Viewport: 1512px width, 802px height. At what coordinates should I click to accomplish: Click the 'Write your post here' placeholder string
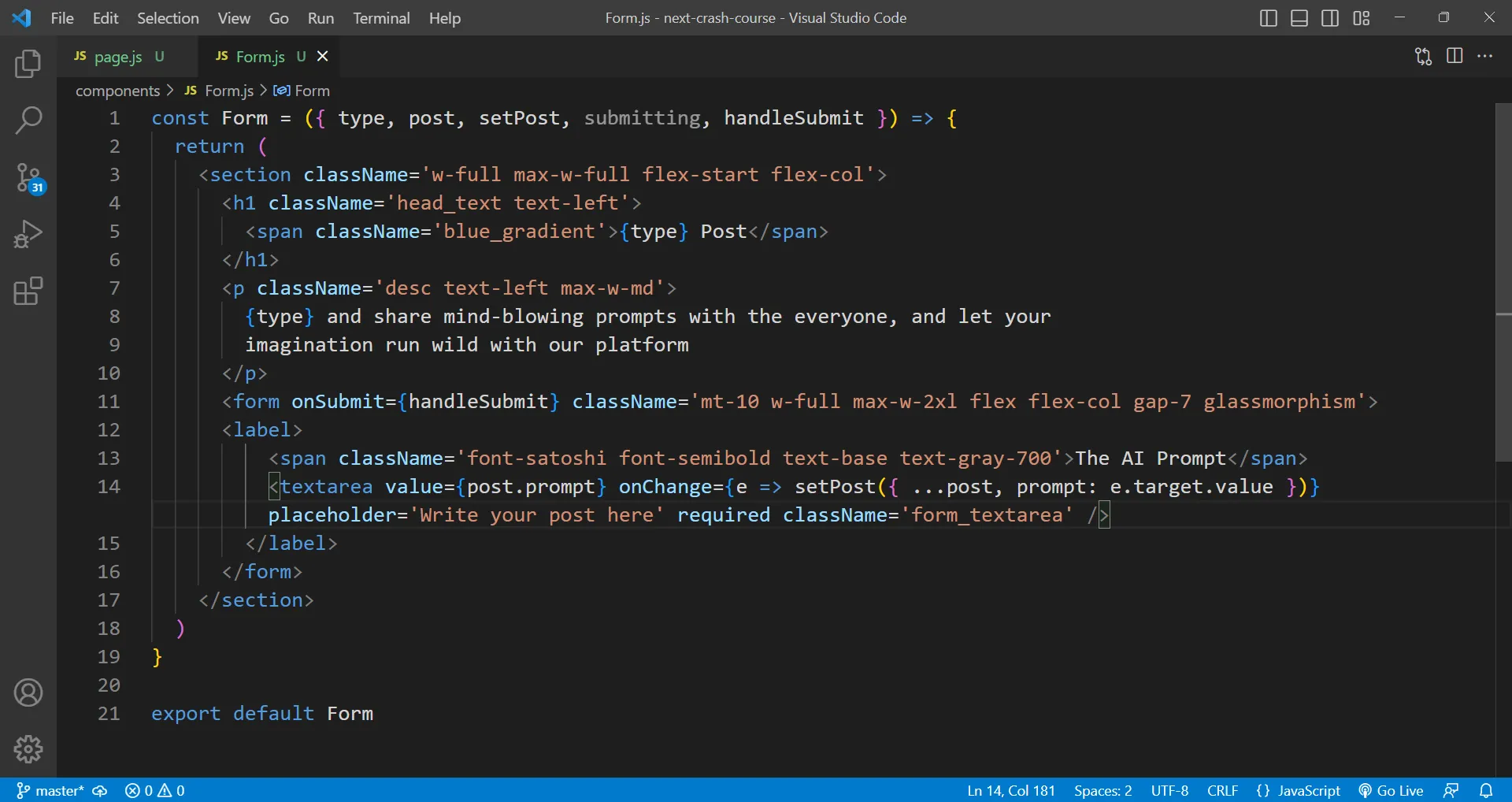click(537, 515)
